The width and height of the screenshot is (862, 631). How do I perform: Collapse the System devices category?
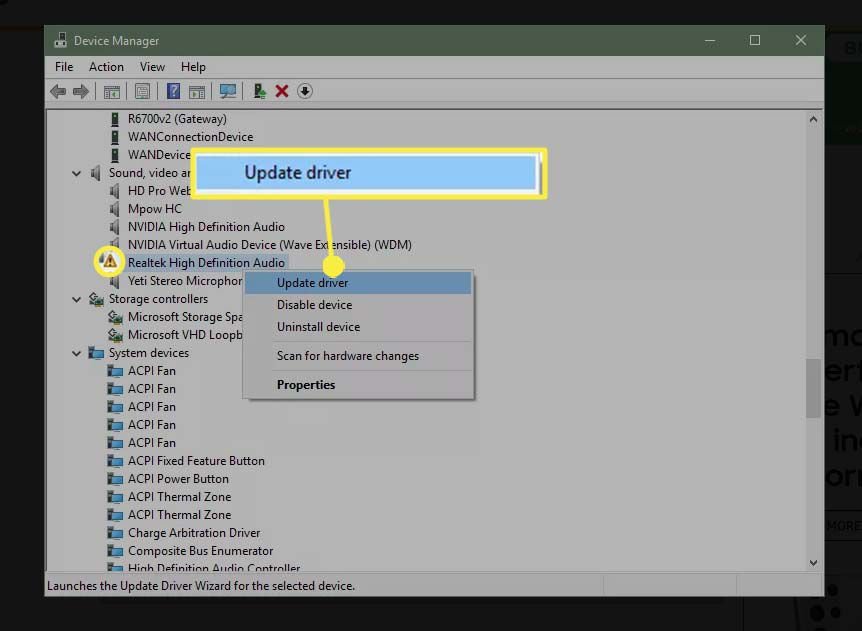click(x=76, y=353)
